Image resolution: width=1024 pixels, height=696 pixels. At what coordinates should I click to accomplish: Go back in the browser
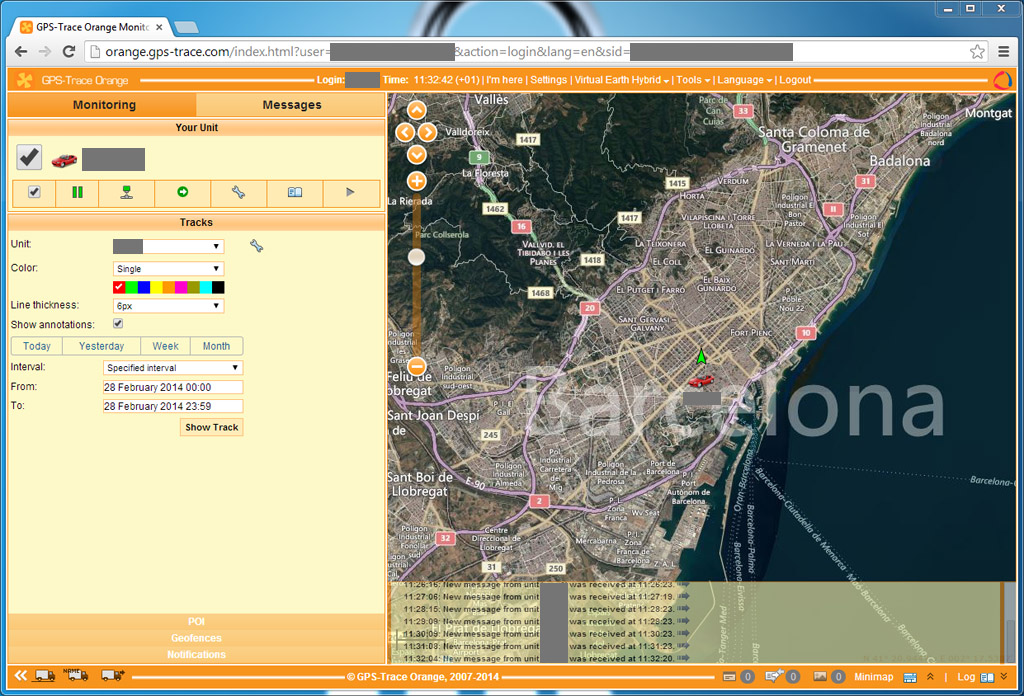coord(21,52)
